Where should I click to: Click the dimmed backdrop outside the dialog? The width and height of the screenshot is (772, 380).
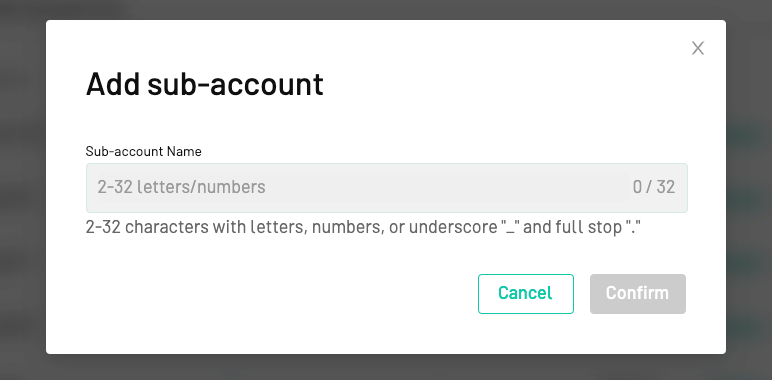coord(22,197)
